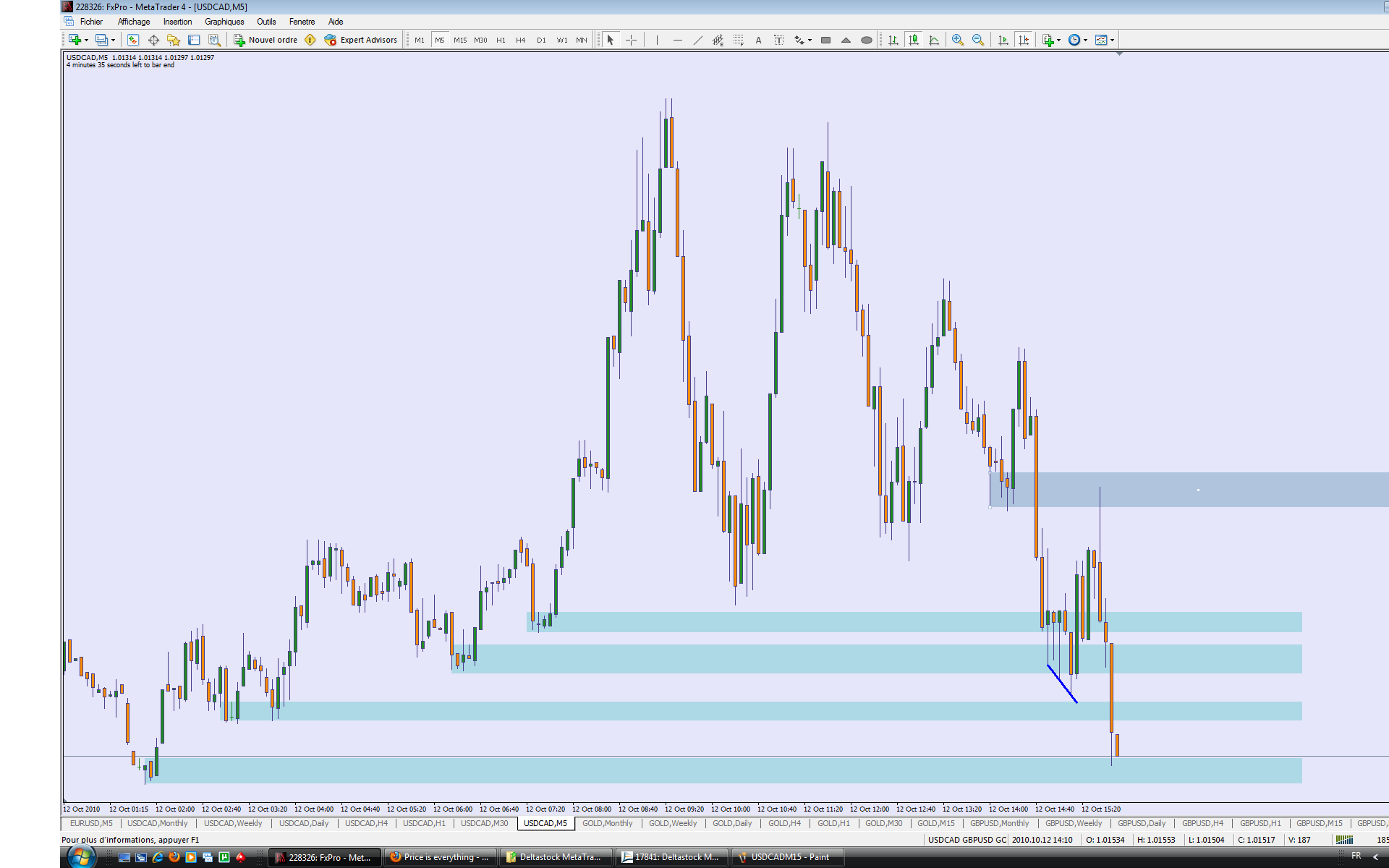1389x868 pixels.
Task: Expand the Profiles dropdown arrow
Action: [x=114, y=40]
